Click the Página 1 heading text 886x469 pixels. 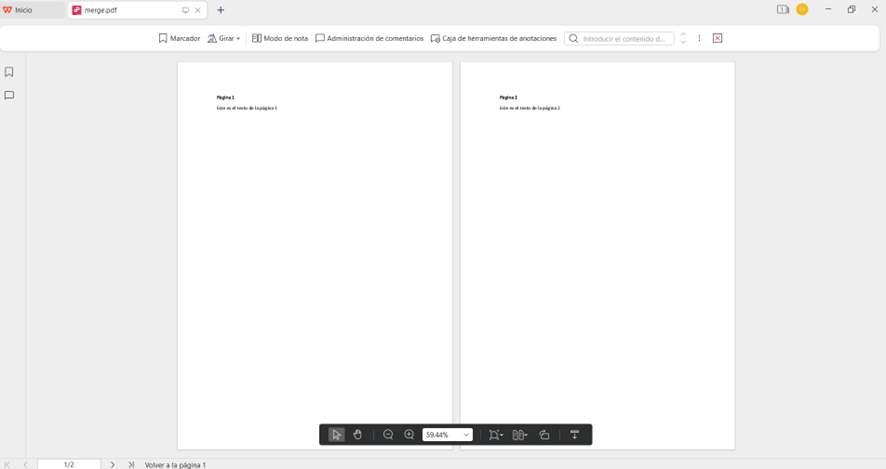click(225, 97)
